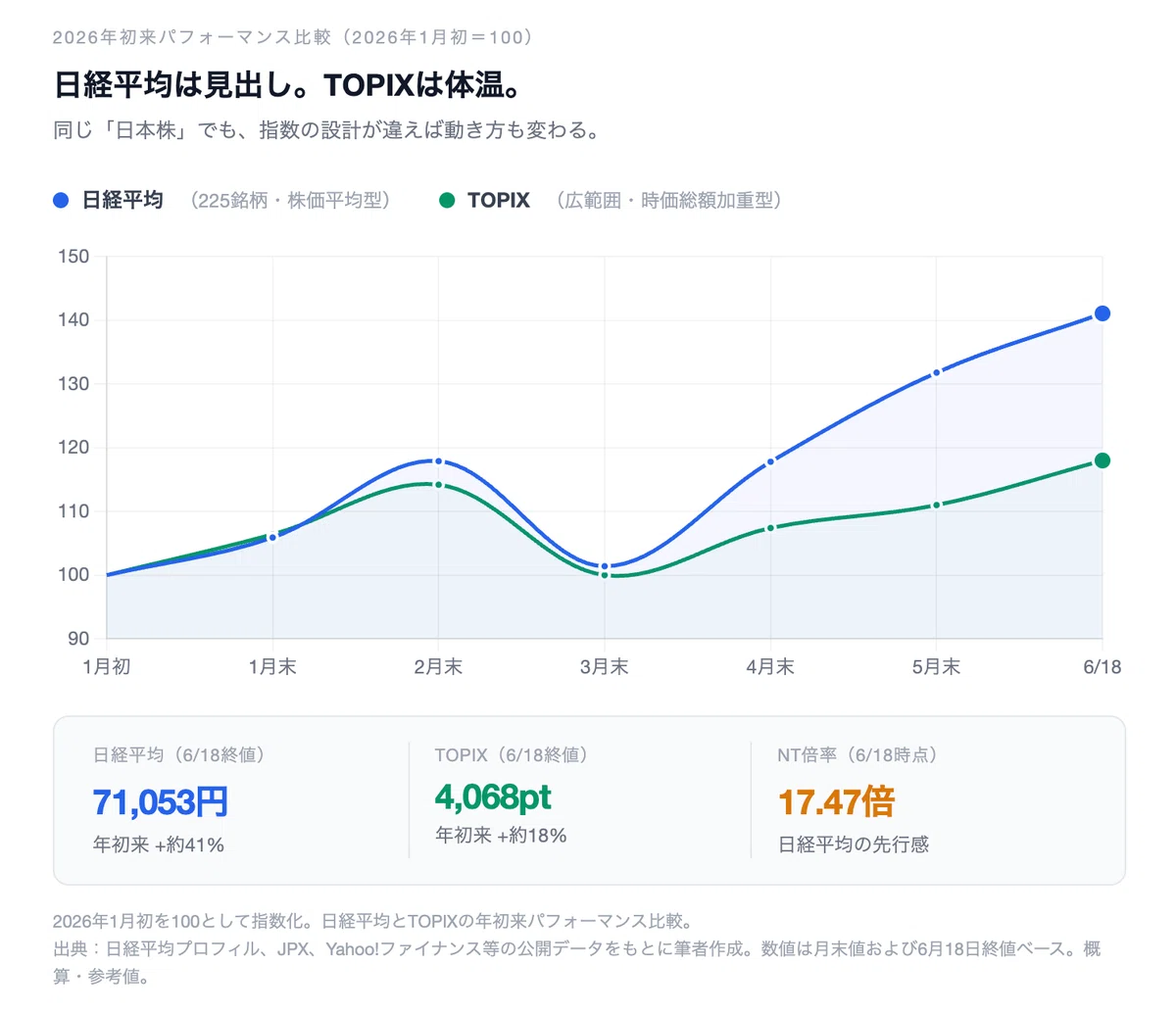Image resolution: width=1176 pixels, height=1013 pixels.
Task: Click the TOPIX 4月末 data point
Action: pyautogui.click(x=770, y=528)
